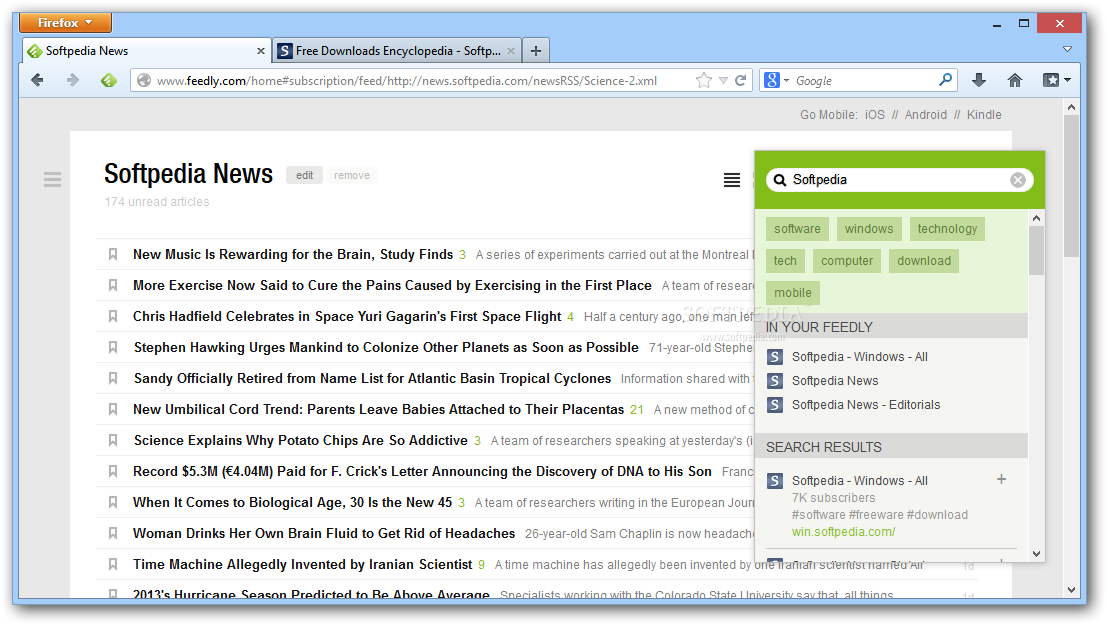Viewport: 1107px width, 625px height.
Task: Select the tech tag
Action: [785, 261]
